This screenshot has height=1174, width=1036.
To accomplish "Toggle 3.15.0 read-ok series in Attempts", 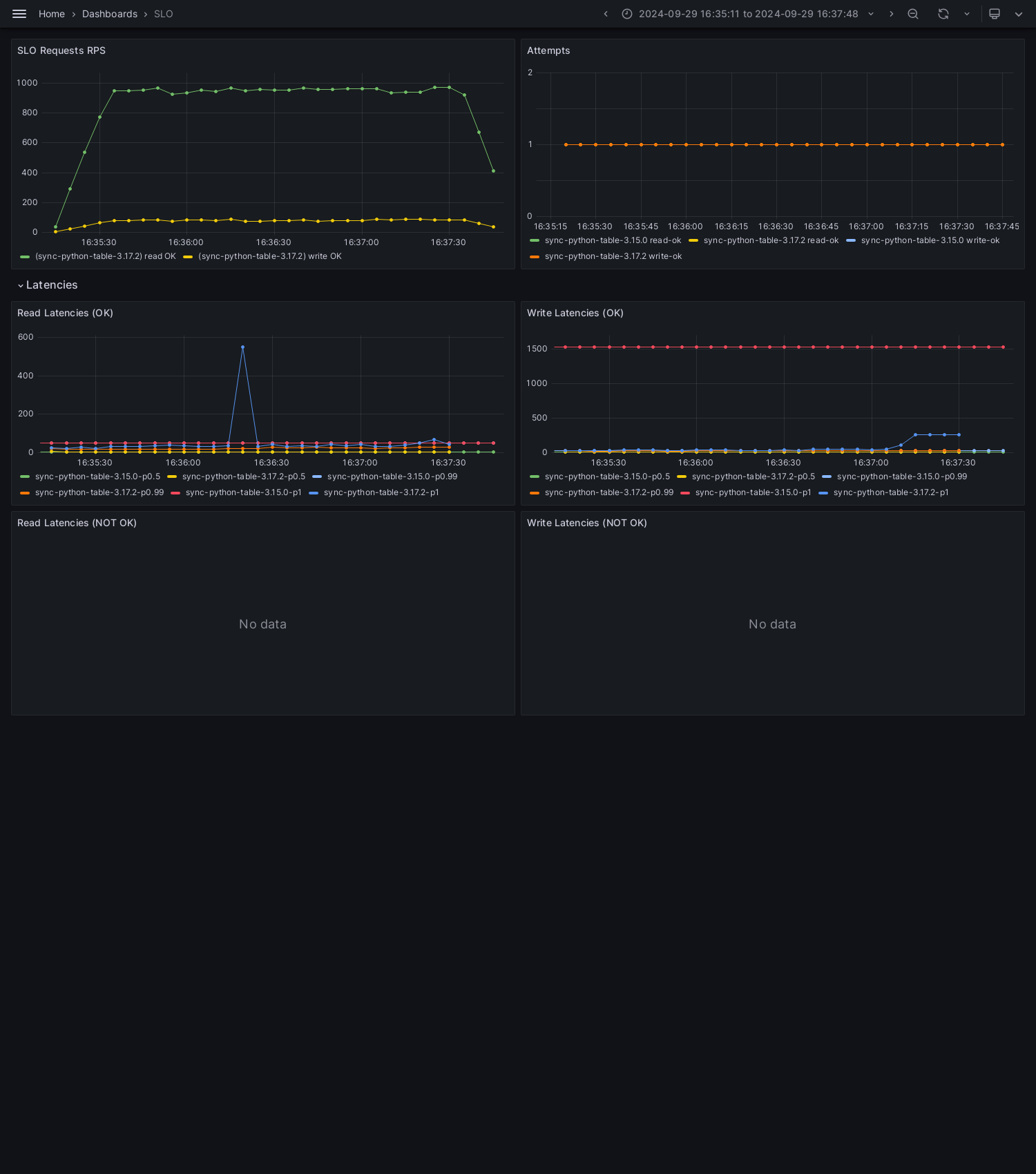I will pos(613,240).
